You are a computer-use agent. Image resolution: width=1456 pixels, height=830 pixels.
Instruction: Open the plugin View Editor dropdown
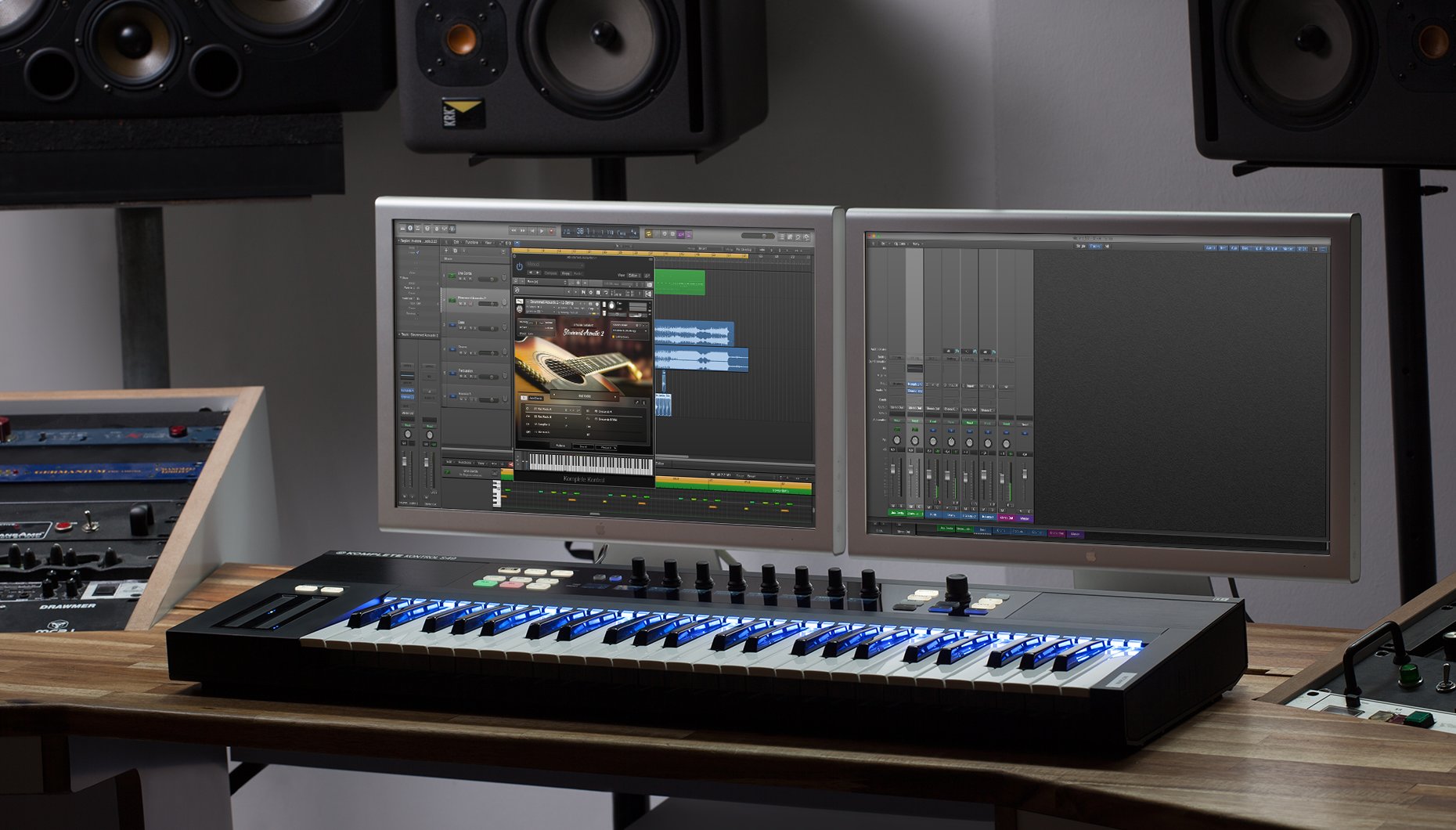633,275
